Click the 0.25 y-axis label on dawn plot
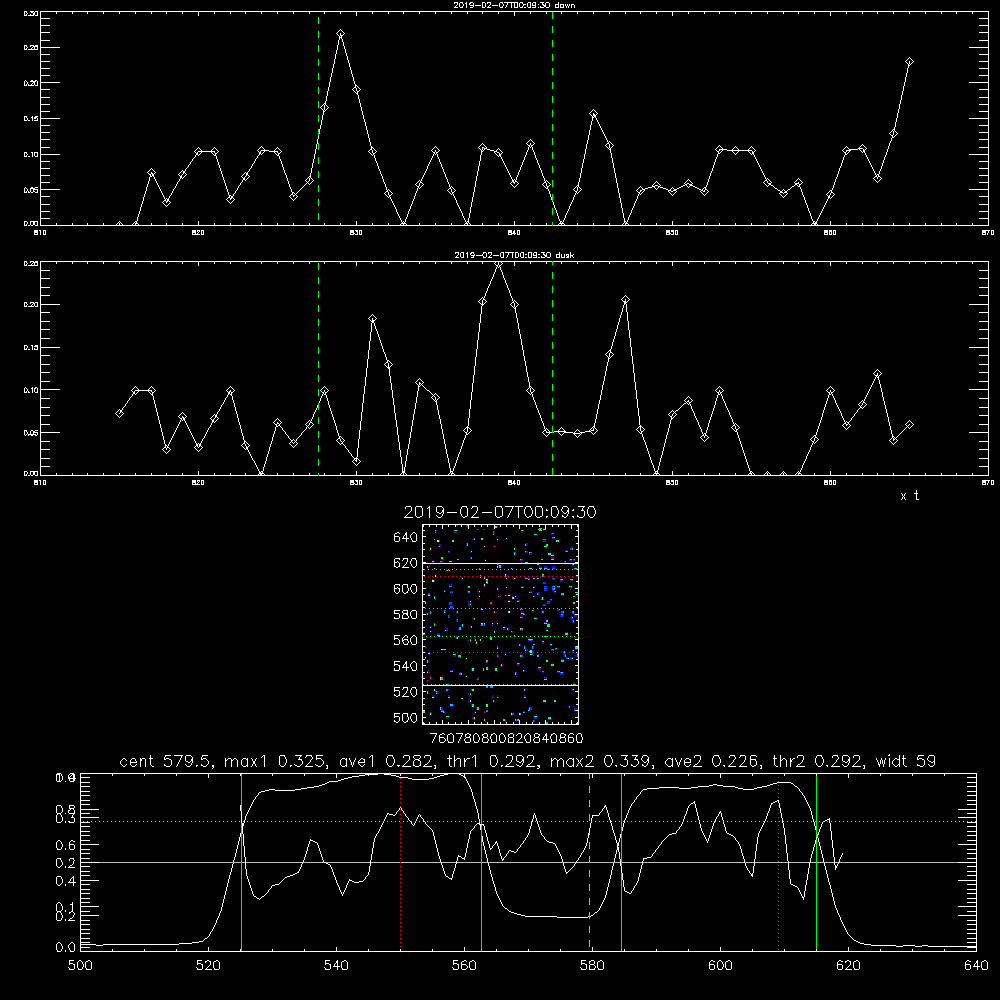Viewport: 1000px width, 1000px height. pos(31,48)
